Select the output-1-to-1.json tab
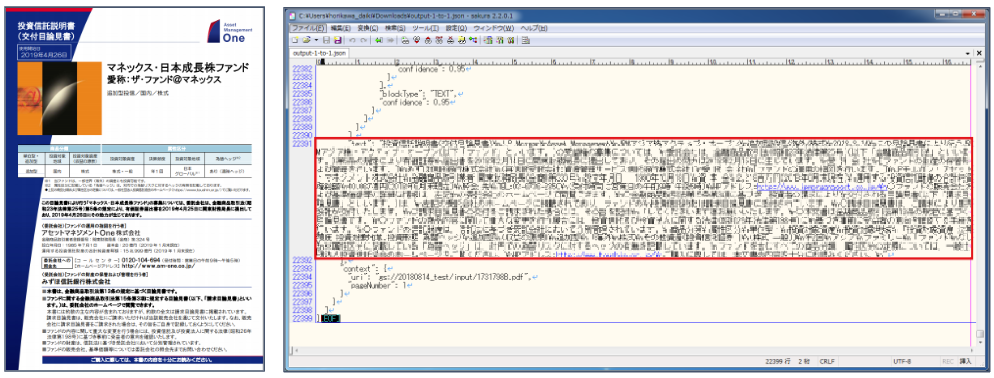This screenshot has width=994, height=378. 319,53
